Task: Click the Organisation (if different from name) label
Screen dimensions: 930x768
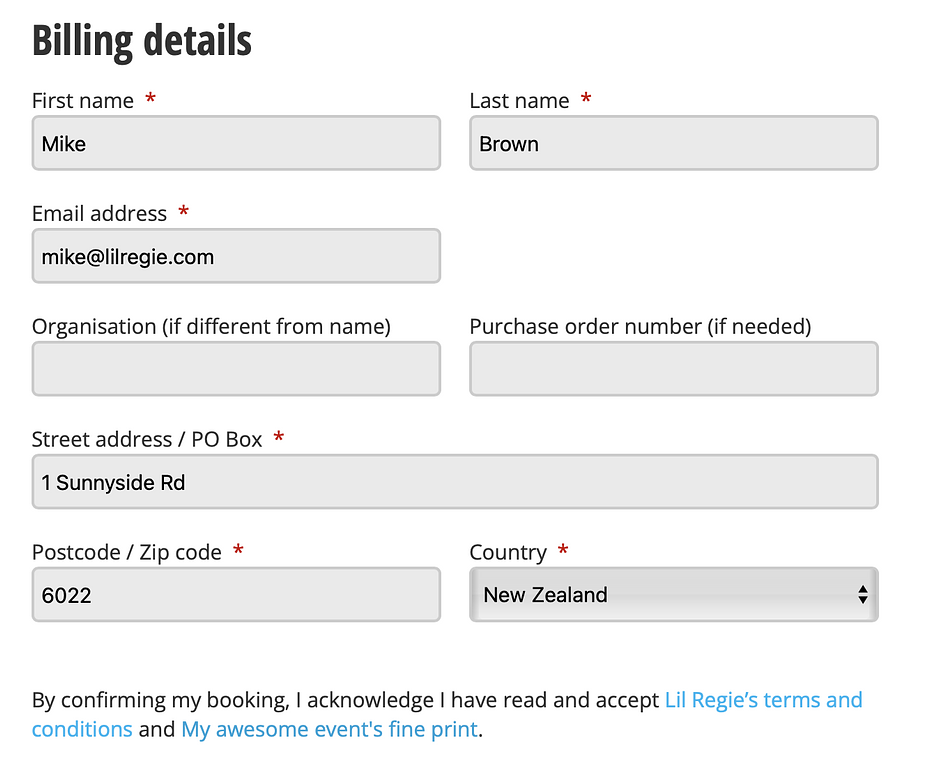Action: tap(211, 327)
